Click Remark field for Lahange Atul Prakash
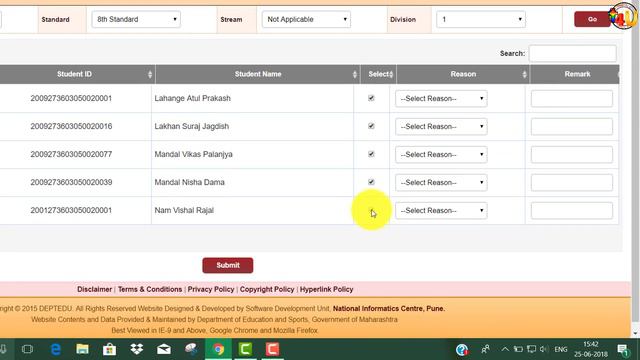Screen dimensions: 640x360 point(572,99)
